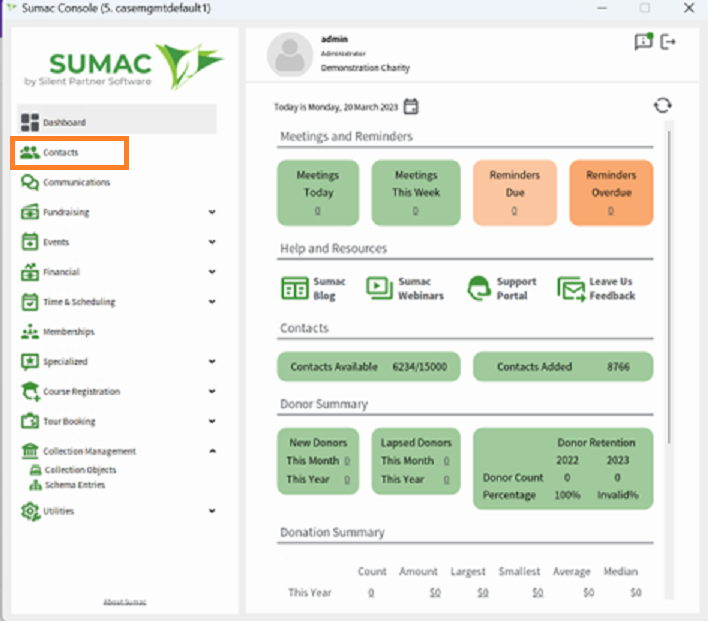The width and height of the screenshot is (708, 621).
Task: Click the Specialized star icon
Action: [30, 361]
